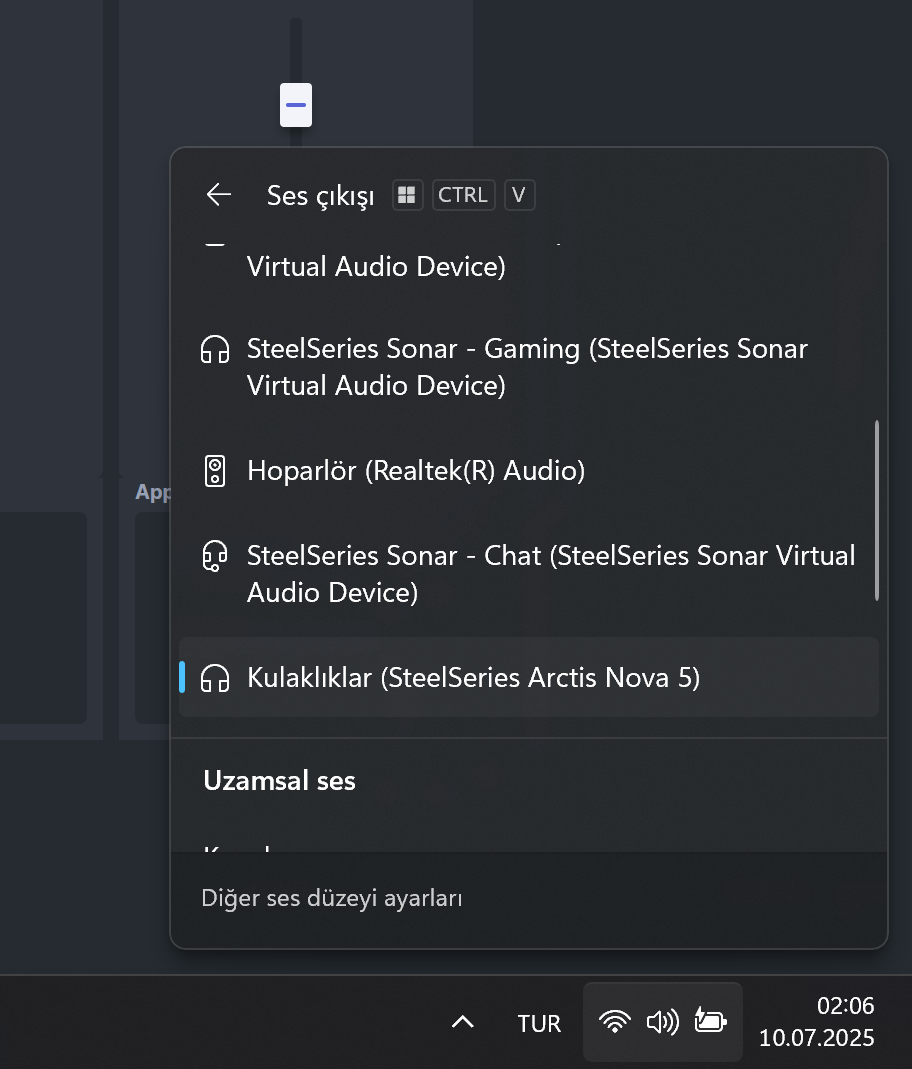Click the back arrow beside Ses çıkışı
912x1069 pixels.
[219, 195]
